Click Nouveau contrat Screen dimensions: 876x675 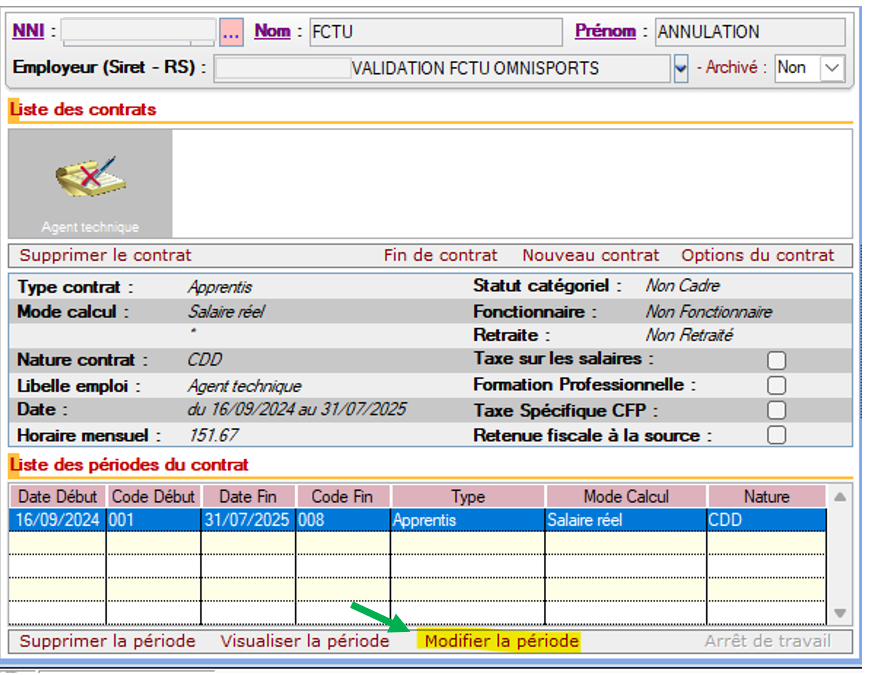[590, 255]
